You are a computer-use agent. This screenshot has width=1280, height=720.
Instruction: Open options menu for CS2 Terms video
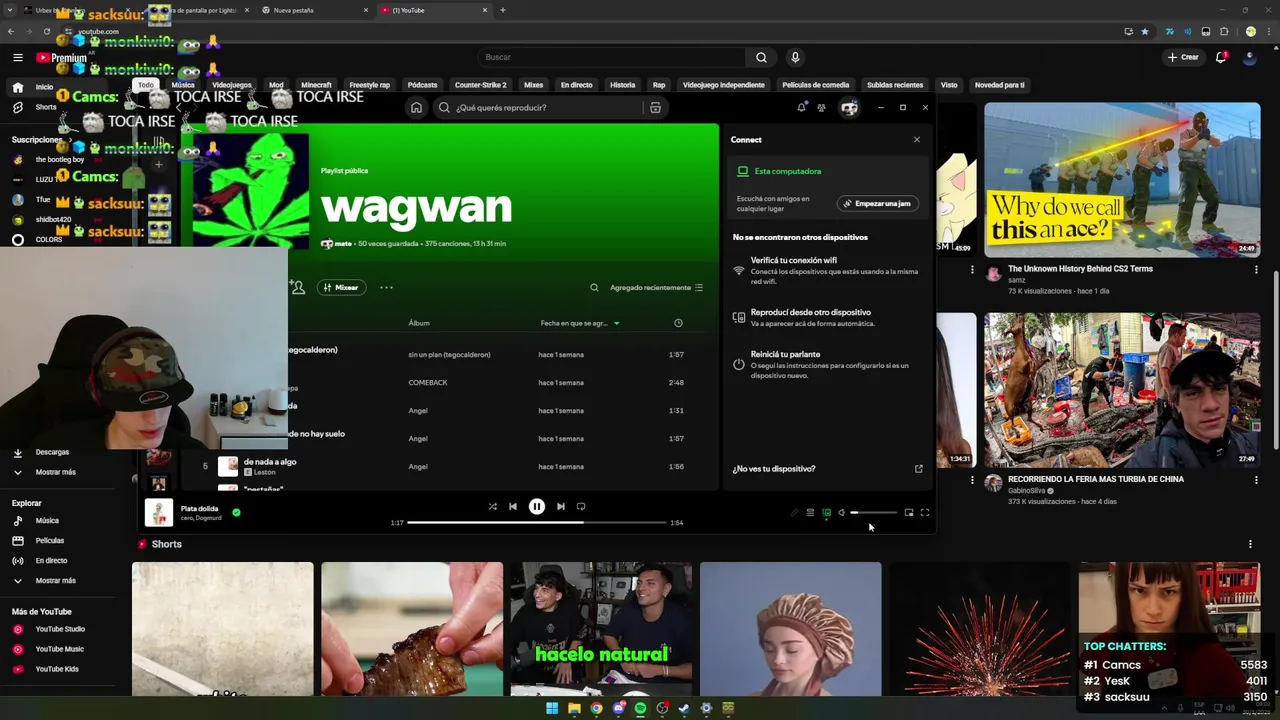1256,270
